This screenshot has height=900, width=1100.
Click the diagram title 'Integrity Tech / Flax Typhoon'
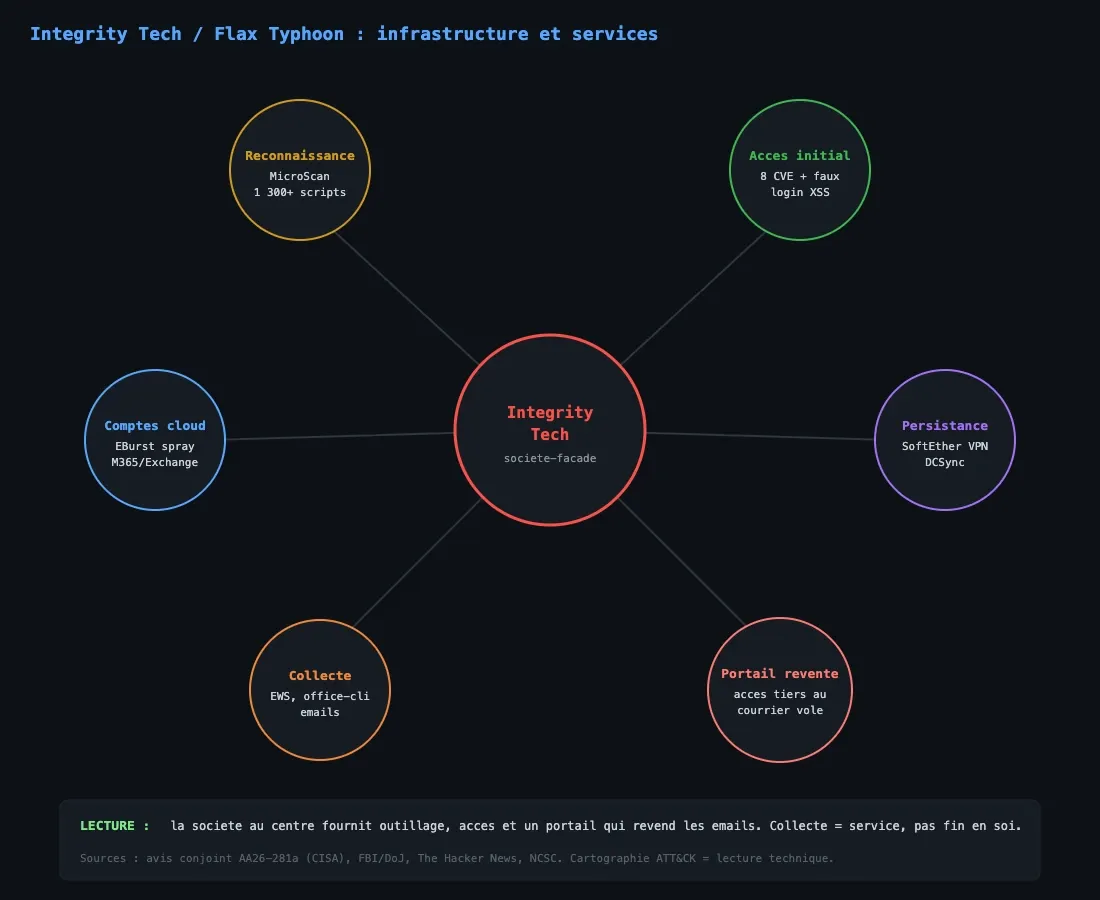pyautogui.click(x=344, y=34)
